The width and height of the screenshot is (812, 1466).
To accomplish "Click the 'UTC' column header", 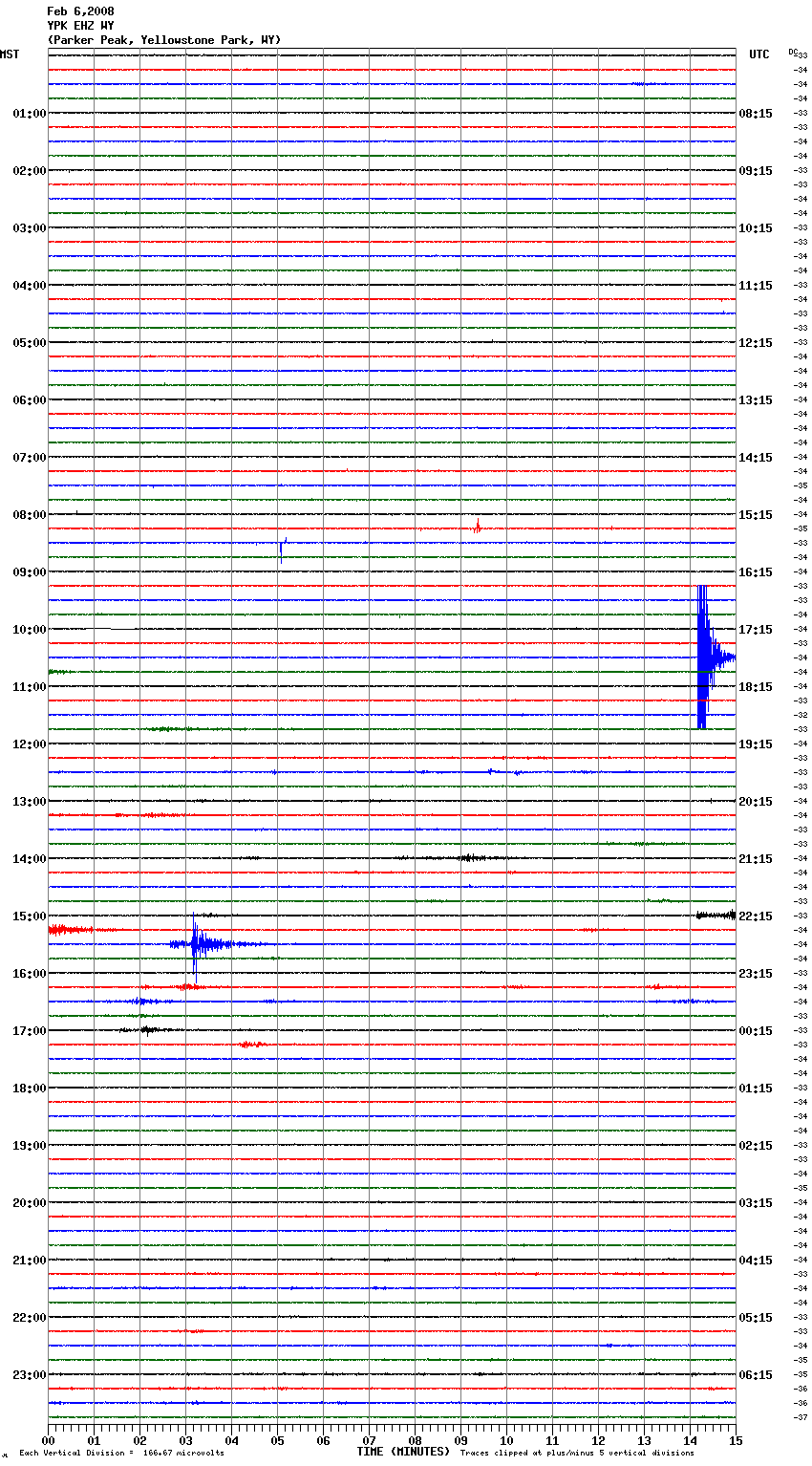I will tap(759, 54).
